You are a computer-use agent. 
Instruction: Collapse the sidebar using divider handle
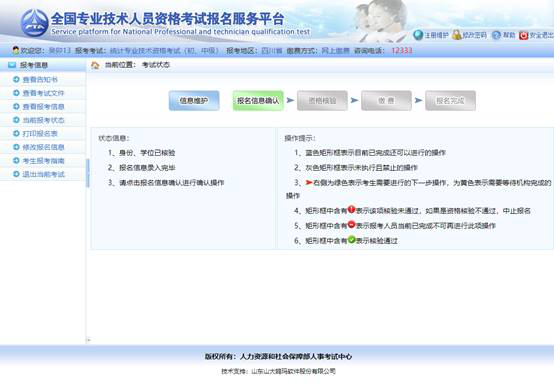coord(88,173)
